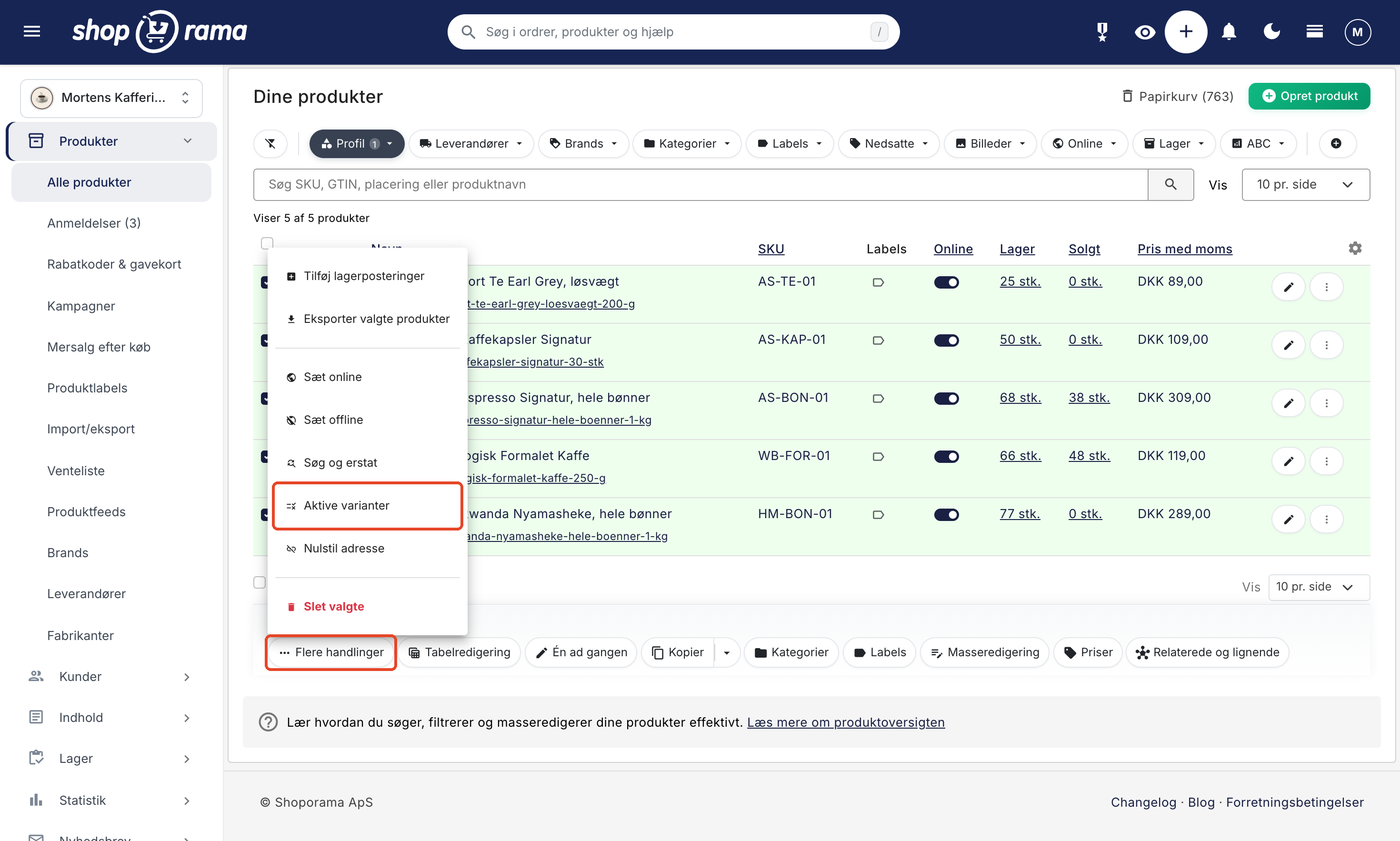
Task: Choose Nulstil adresse in menu
Action: pos(367,549)
